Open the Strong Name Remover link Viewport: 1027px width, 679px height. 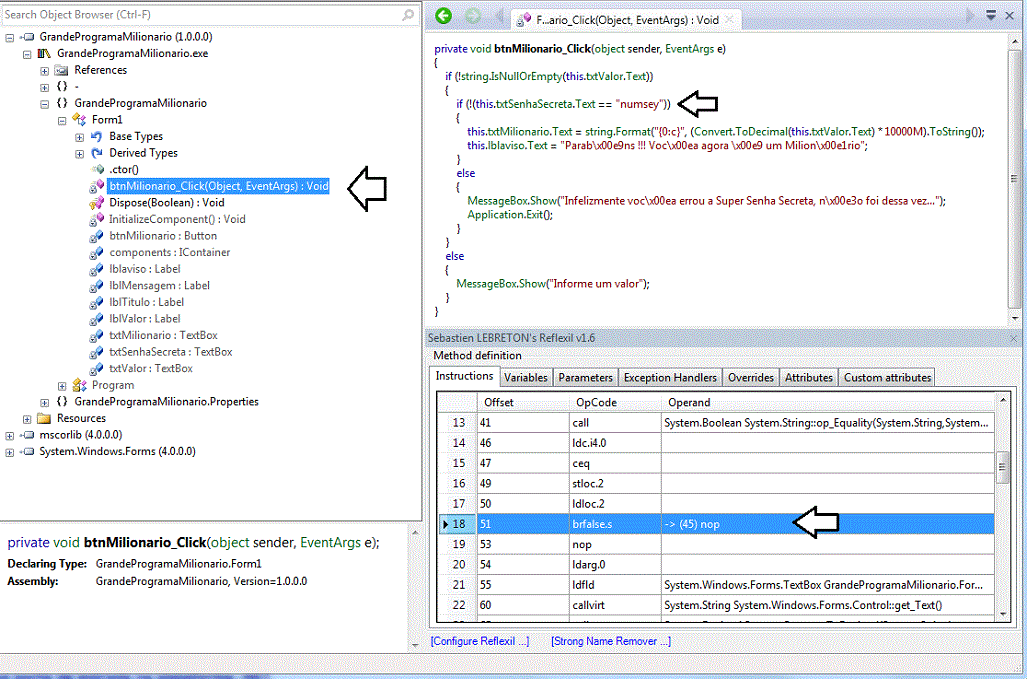(x=611, y=641)
